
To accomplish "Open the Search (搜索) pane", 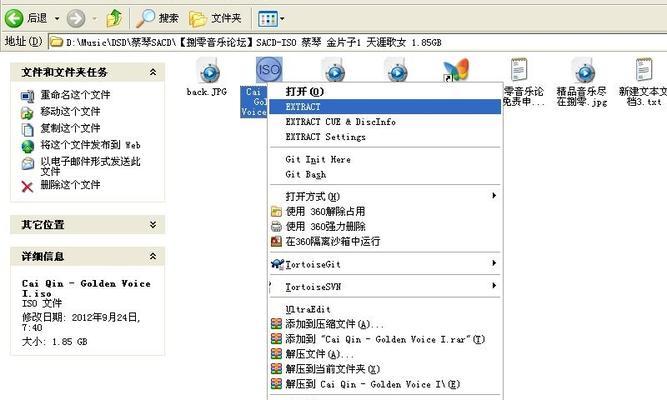I will (157, 18).
